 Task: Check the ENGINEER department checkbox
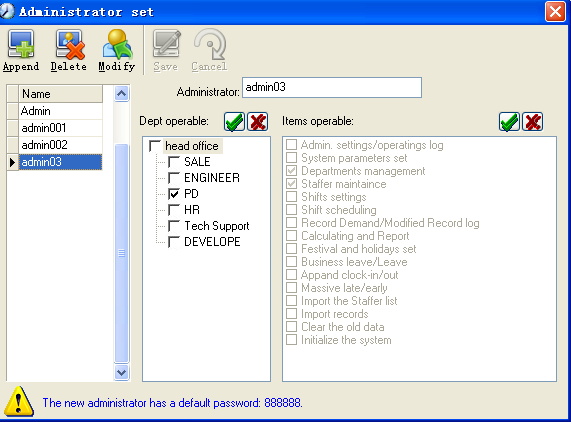[x=174, y=178]
